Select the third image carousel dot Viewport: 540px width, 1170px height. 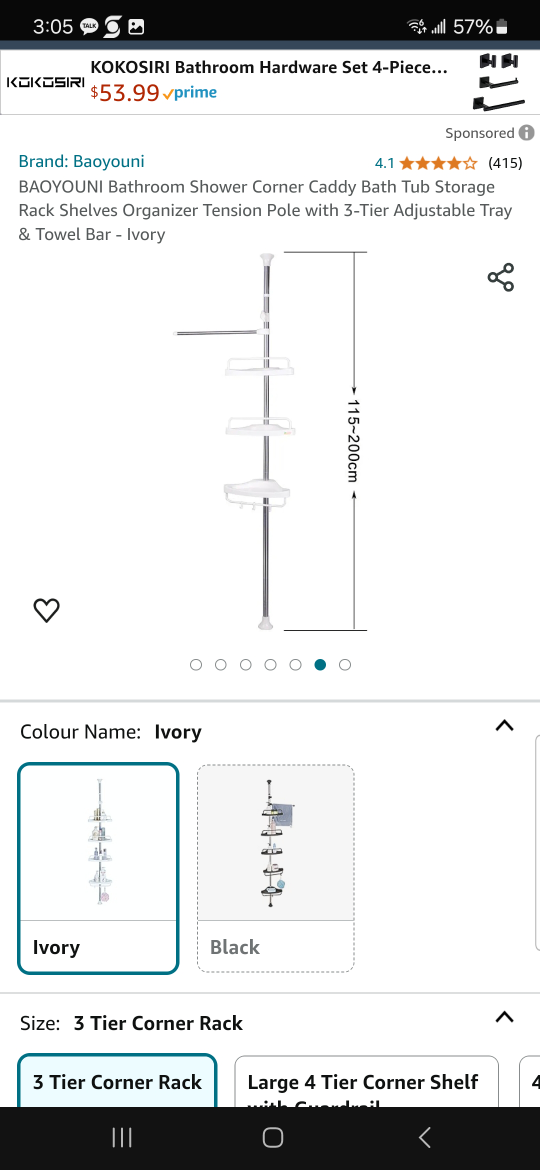point(245,665)
